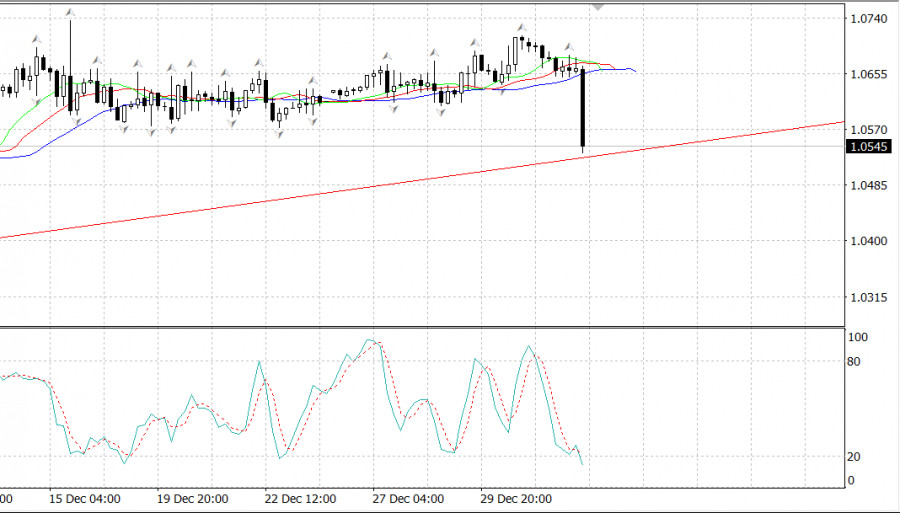Click the 1.0740 price scale label
The height and width of the screenshot is (513, 900).
click(866, 19)
